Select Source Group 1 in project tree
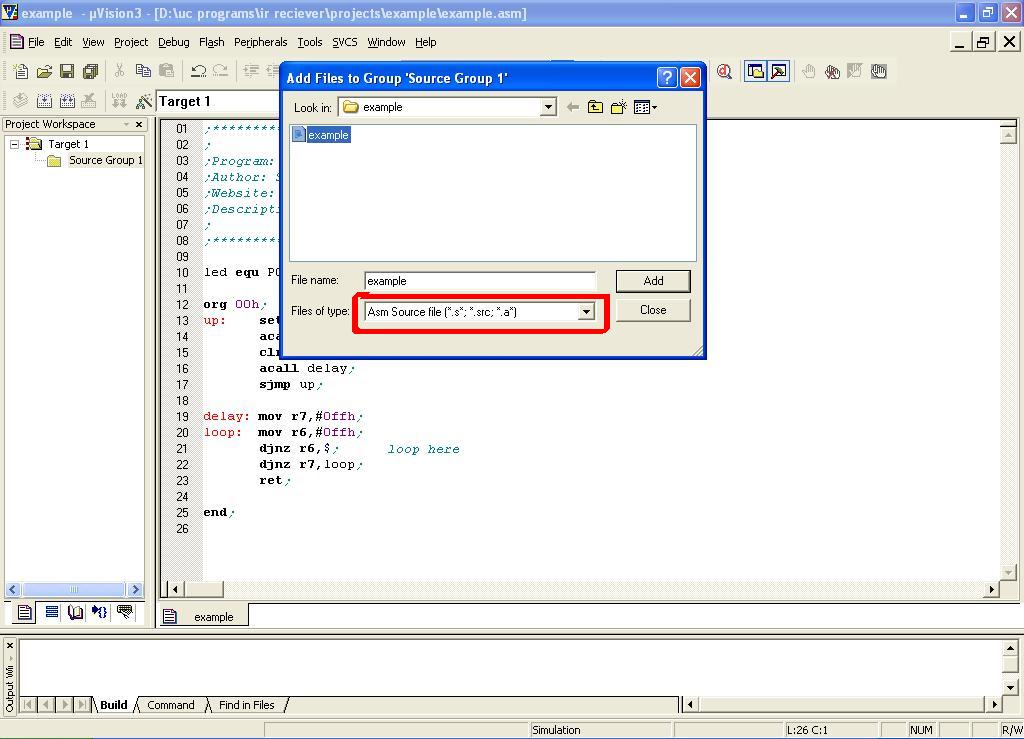This screenshot has width=1024, height=739. click(105, 160)
